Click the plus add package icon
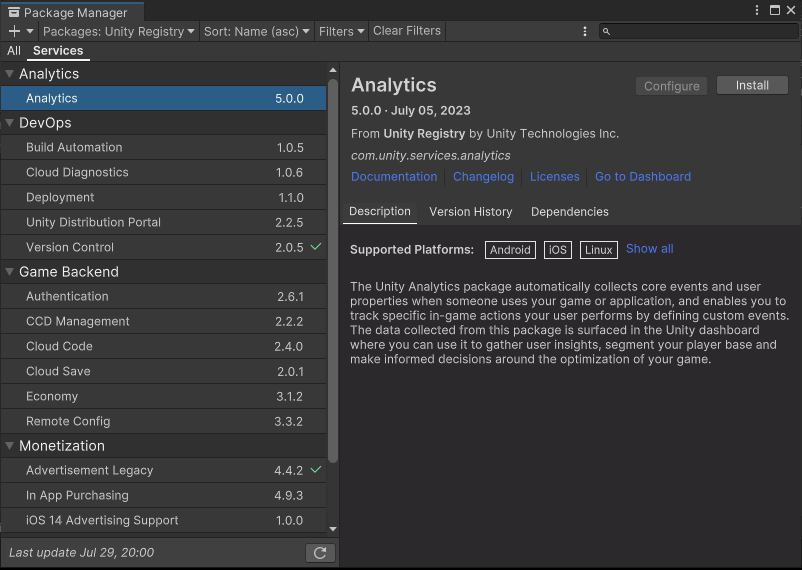This screenshot has width=802, height=570. point(14,31)
